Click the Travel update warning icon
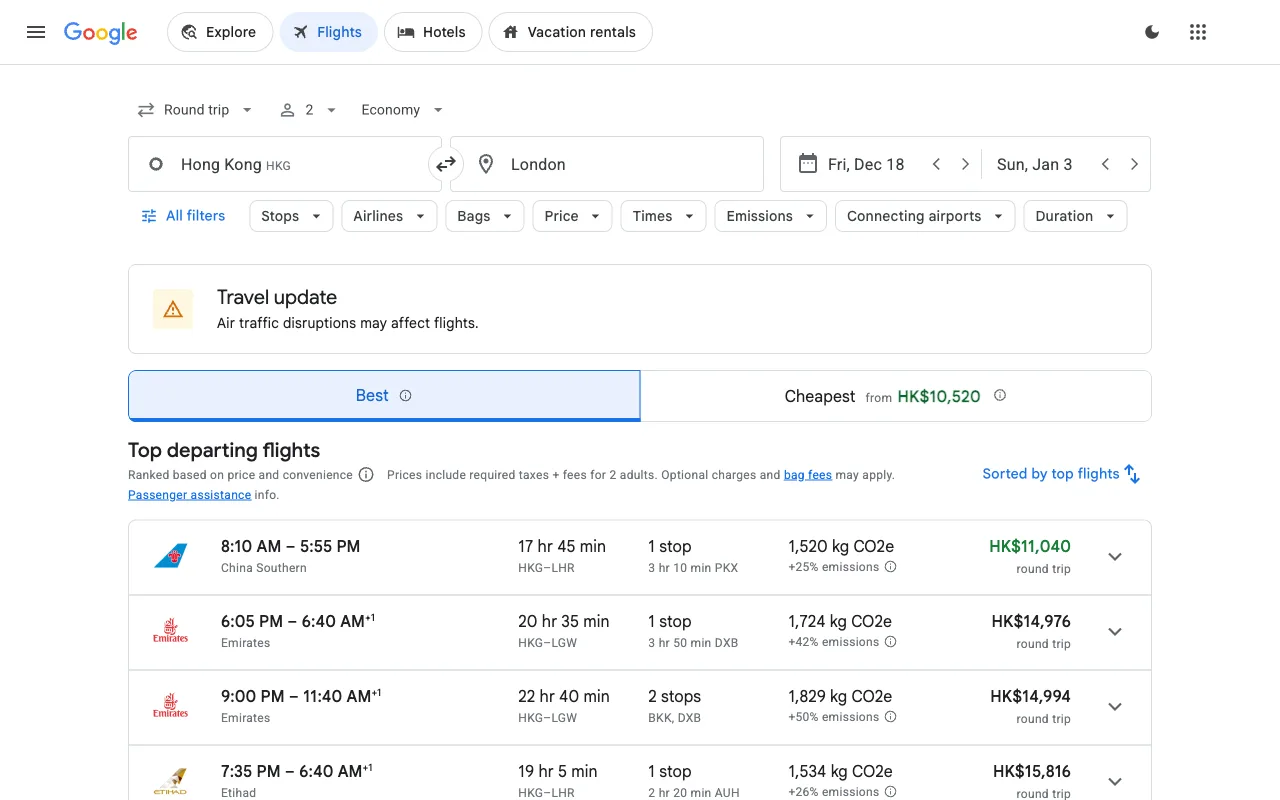This screenshot has width=1280, height=800. (173, 309)
